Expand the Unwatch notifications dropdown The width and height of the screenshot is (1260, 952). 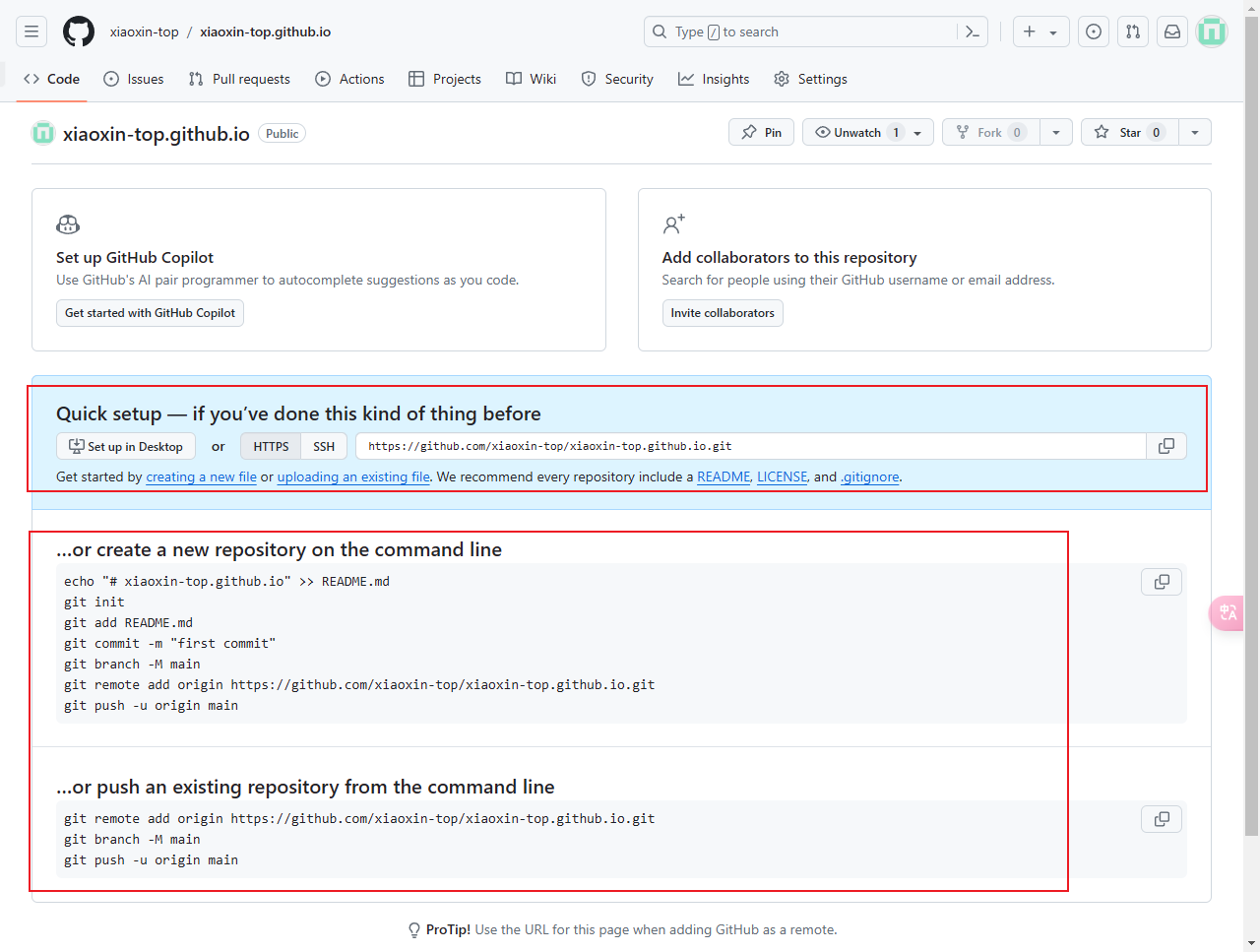coord(917,132)
